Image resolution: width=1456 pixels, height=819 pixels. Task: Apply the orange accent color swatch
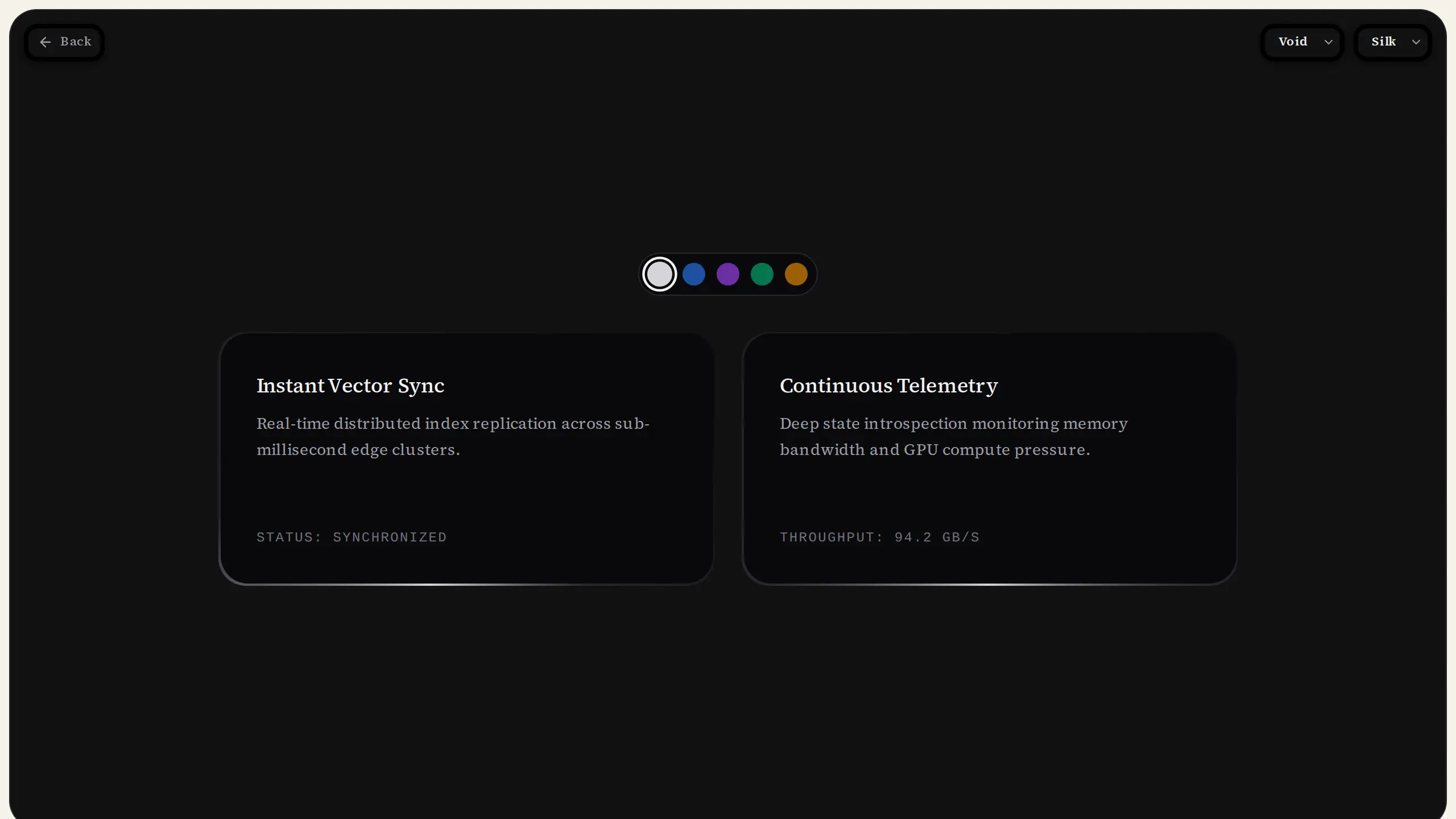(x=796, y=274)
